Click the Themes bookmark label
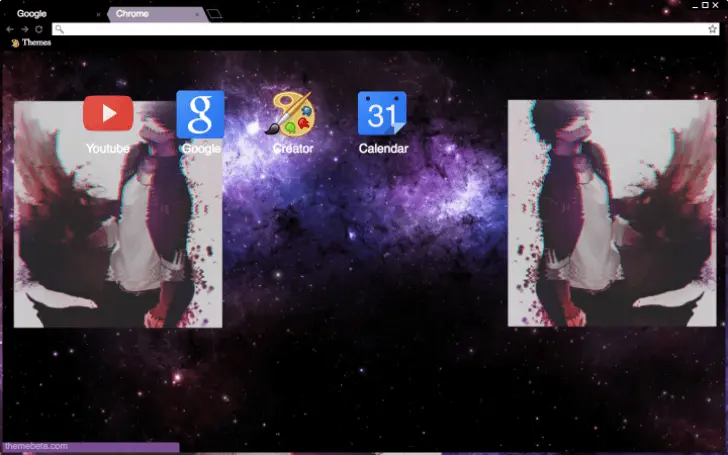728x455 pixels. (x=36, y=43)
